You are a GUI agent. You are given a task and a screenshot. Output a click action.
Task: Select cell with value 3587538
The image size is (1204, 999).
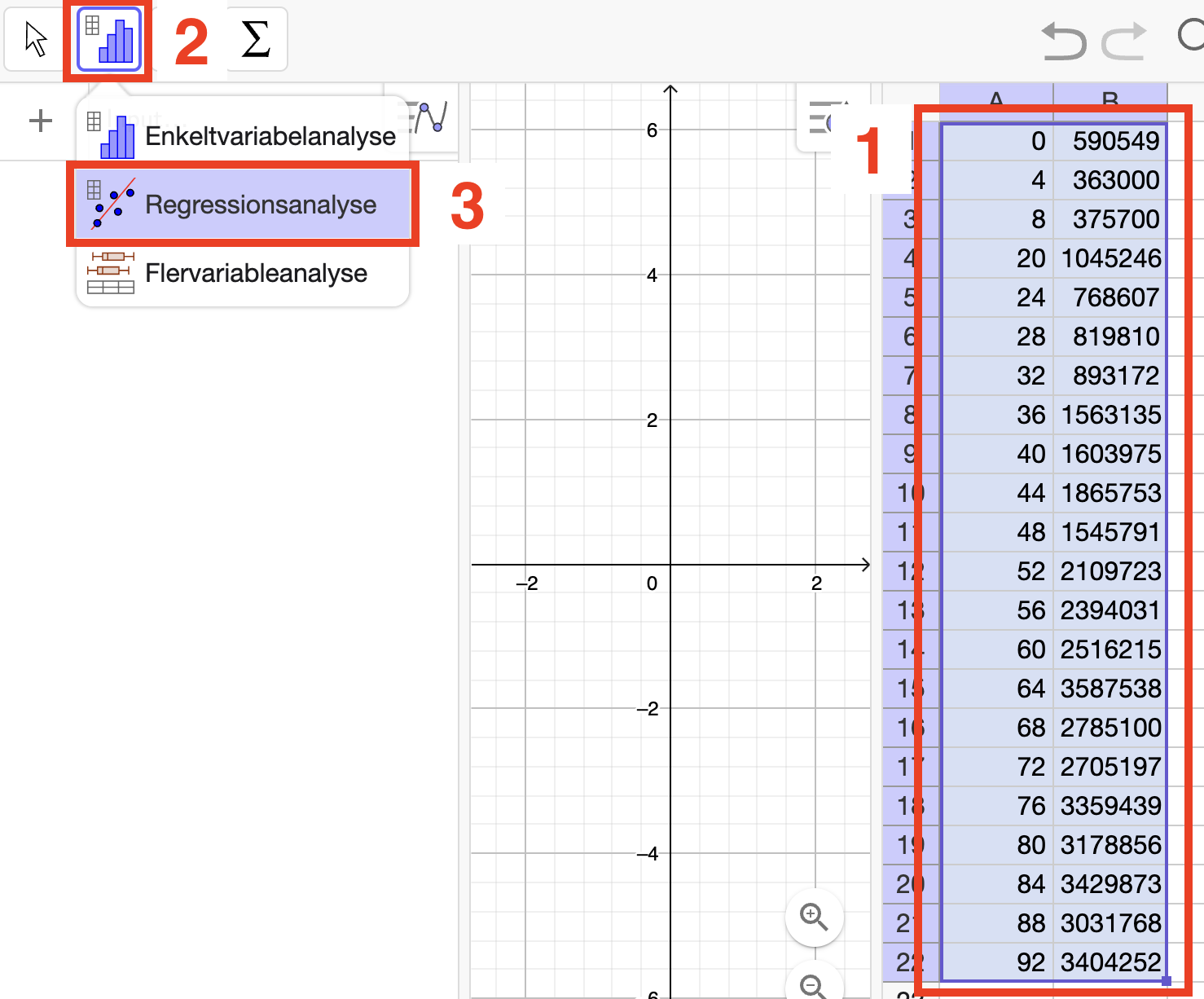[x=1110, y=689]
